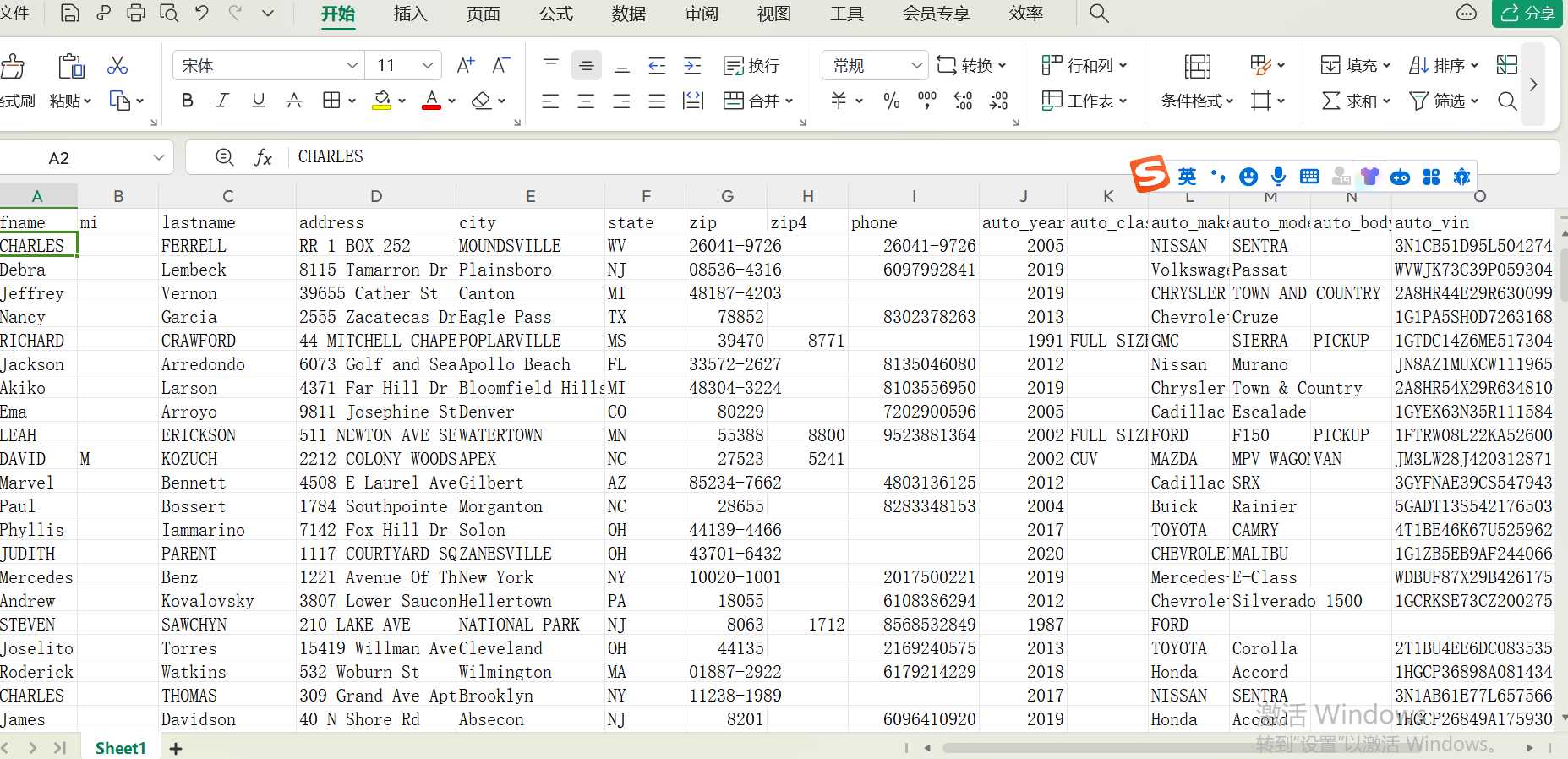
Task: Click the 工作表 worksheet button
Action: pyautogui.click(x=1084, y=101)
